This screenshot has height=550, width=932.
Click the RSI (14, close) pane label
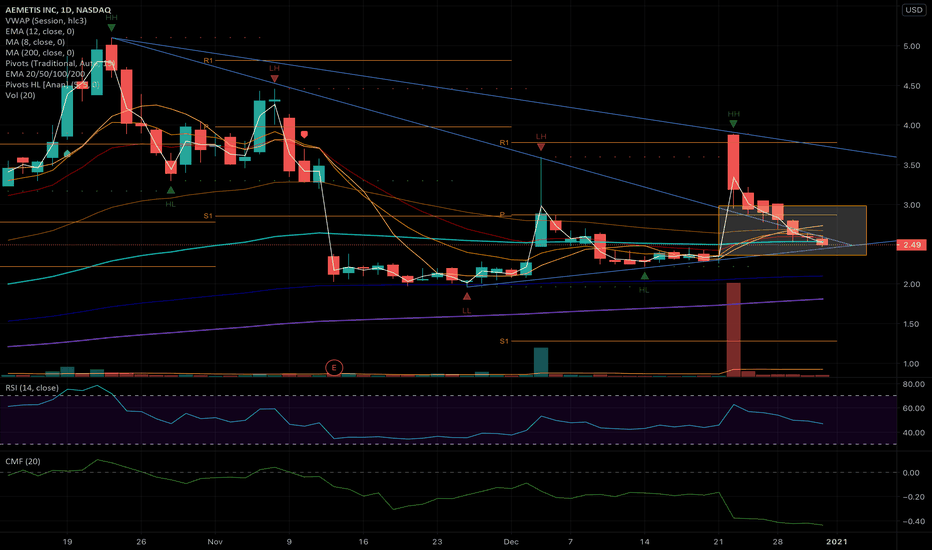tap(32, 388)
